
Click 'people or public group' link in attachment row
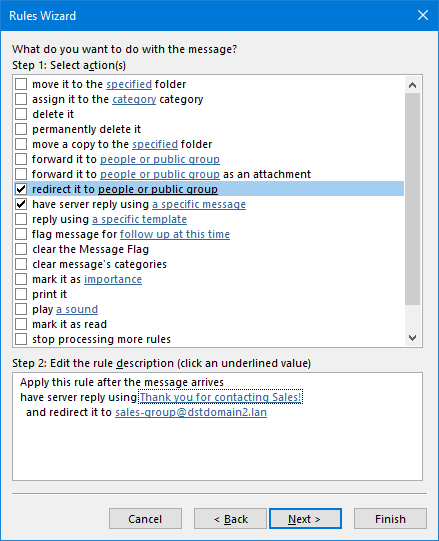tap(160, 174)
